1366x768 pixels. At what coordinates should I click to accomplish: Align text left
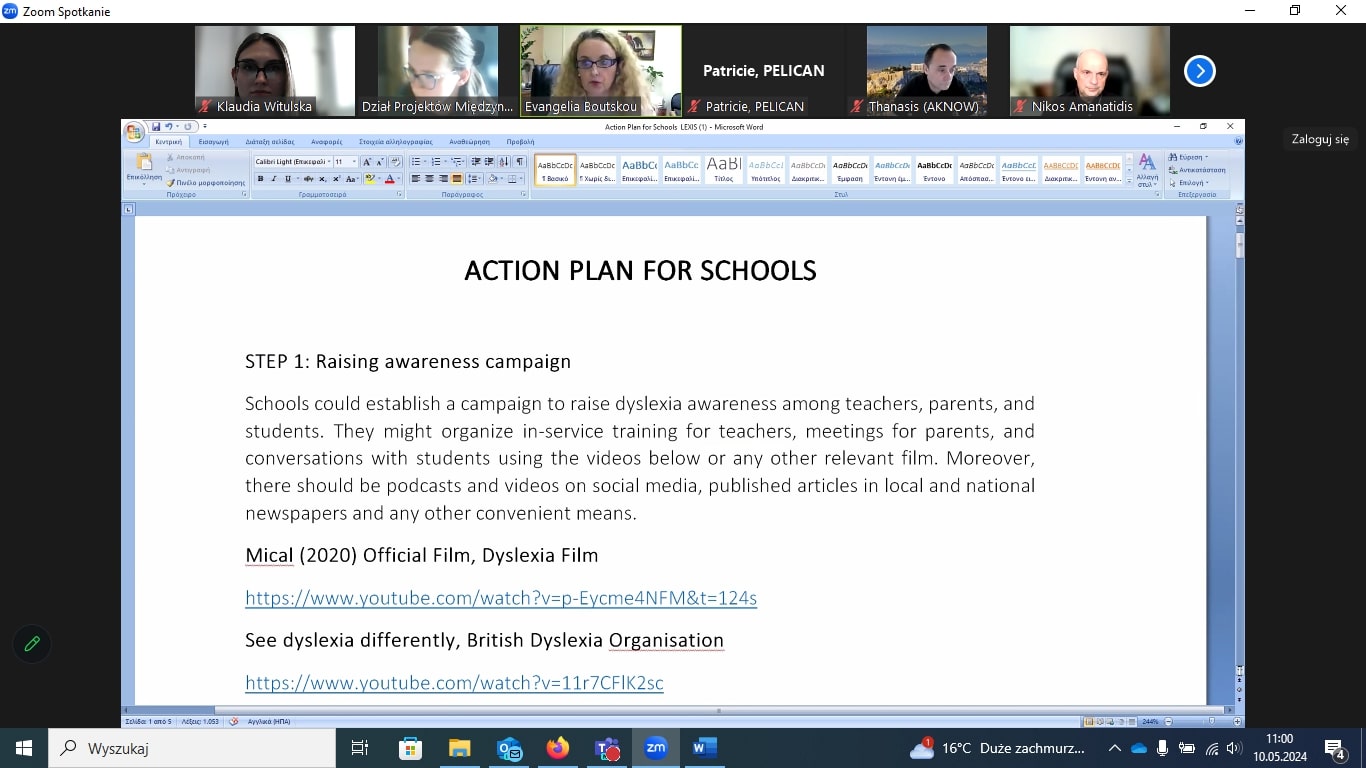pyautogui.click(x=415, y=179)
